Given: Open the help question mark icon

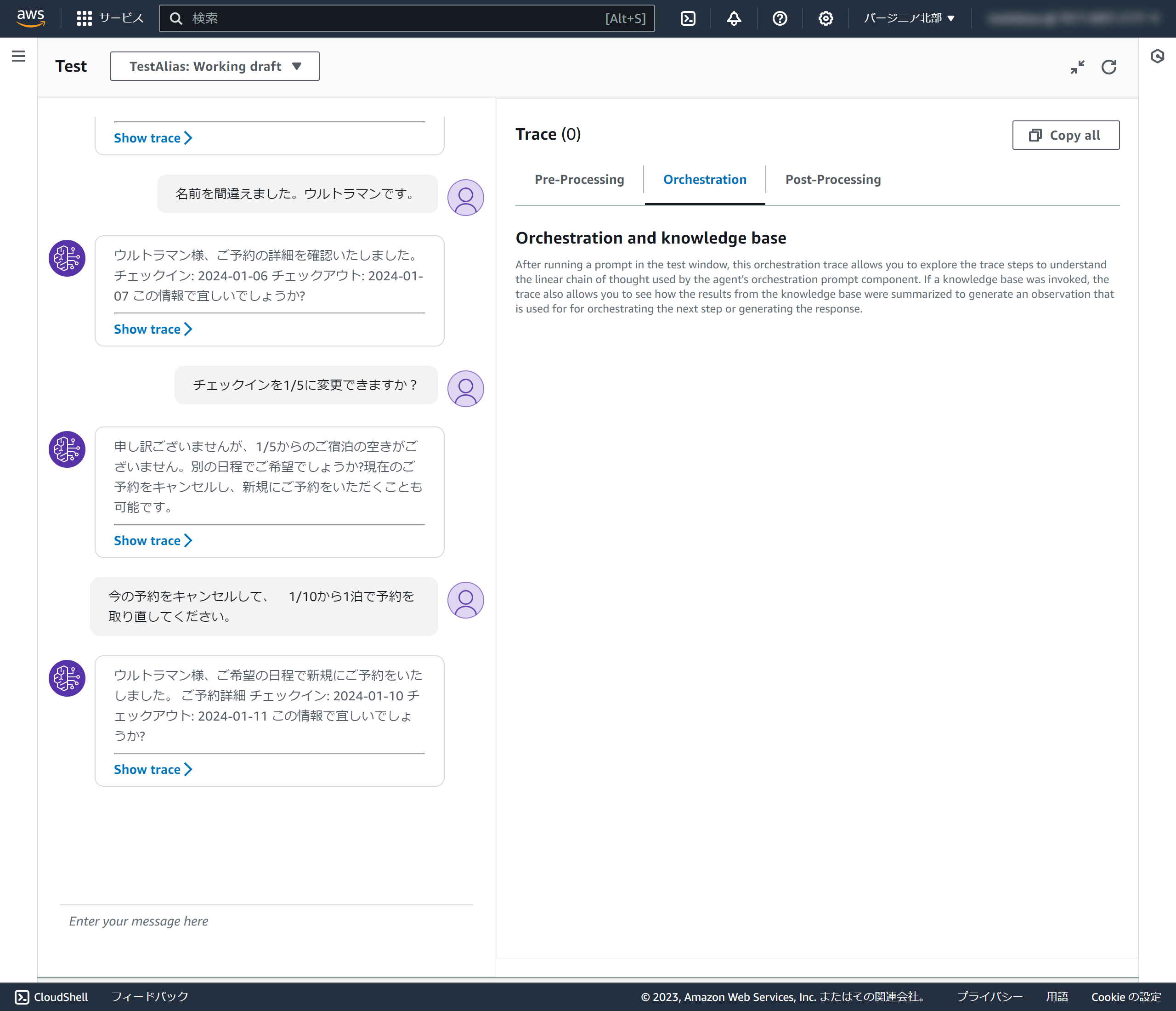Looking at the screenshot, I should pos(780,18).
